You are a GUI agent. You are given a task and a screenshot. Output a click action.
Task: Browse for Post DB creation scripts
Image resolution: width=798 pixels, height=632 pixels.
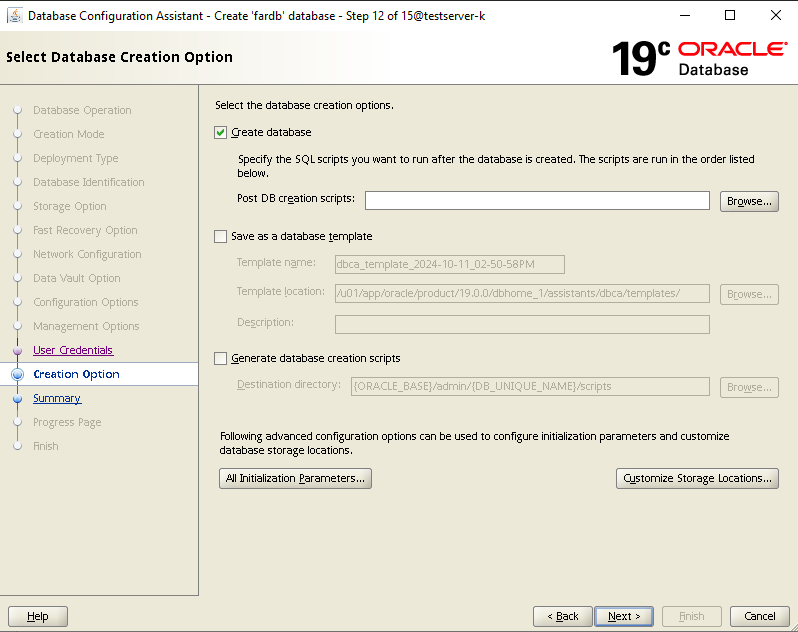pos(749,202)
